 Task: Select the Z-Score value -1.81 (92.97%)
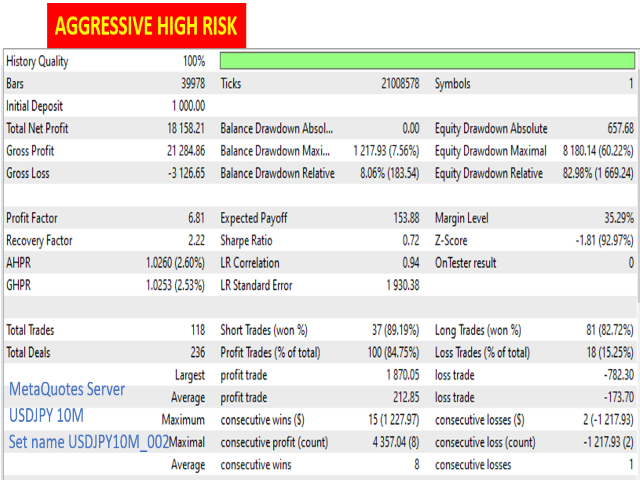tap(604, 240)
